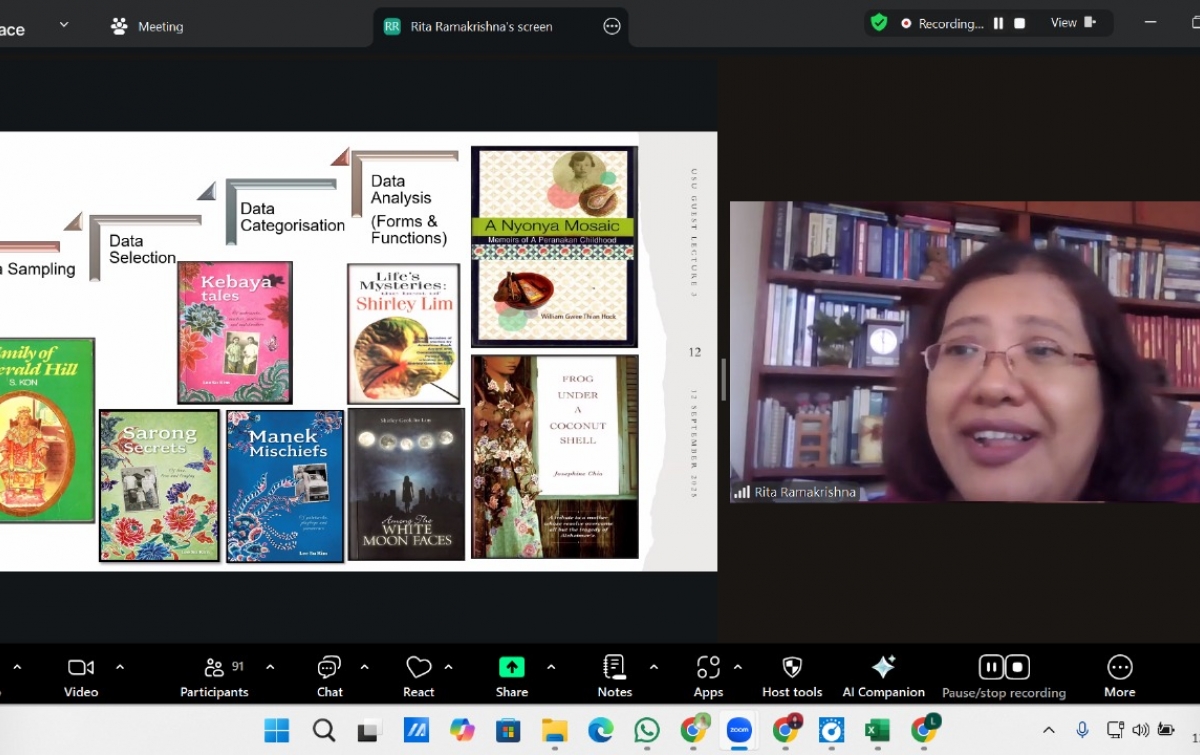Minimize the Zoom meeting window
1200x755 pixels.
(1151, 23)
